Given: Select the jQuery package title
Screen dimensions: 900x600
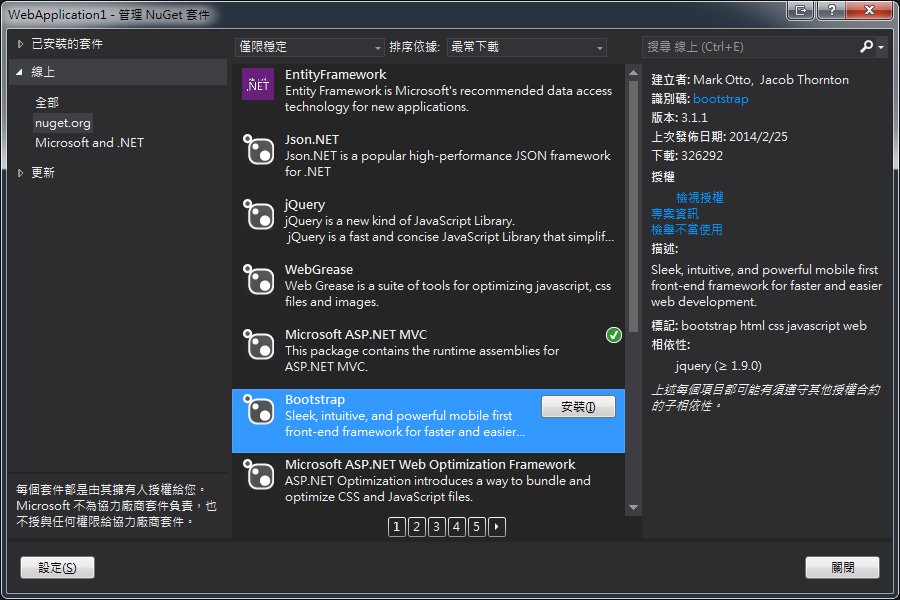Looking at the screenshot, I should pyautogui.click(x=305, y=204).
